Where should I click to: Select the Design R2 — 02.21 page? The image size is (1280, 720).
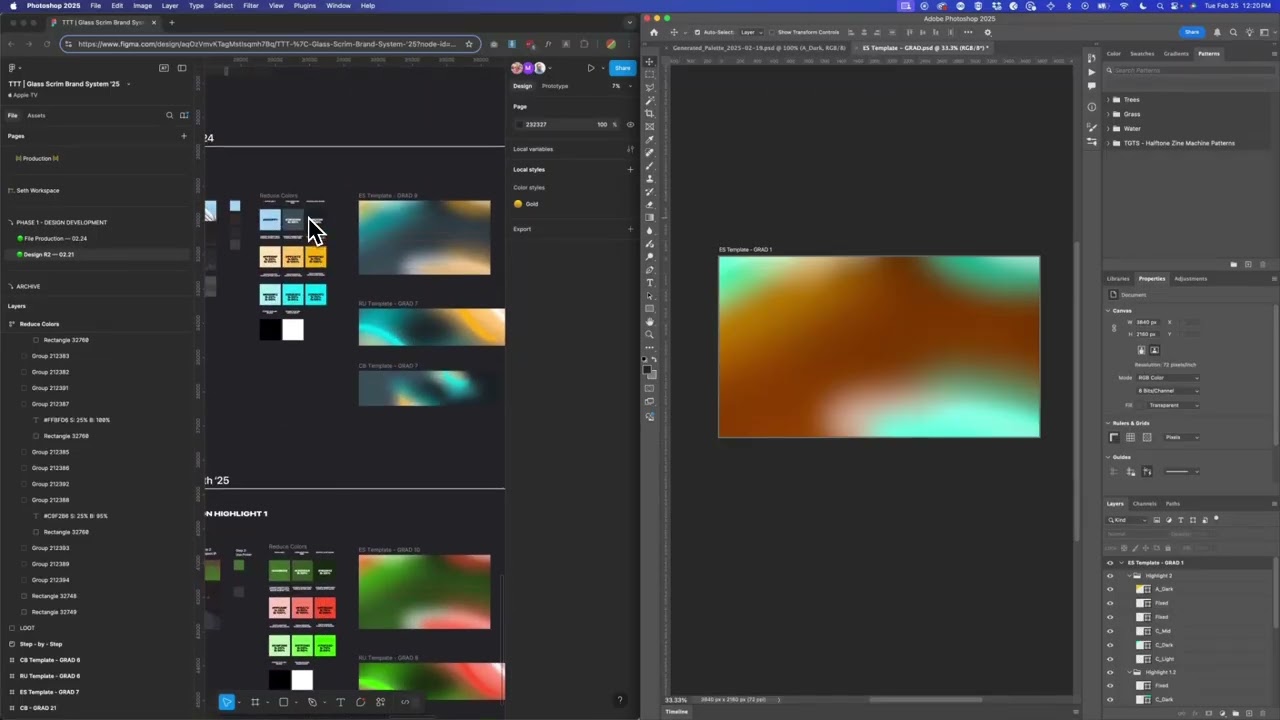(x=49, y=255)
